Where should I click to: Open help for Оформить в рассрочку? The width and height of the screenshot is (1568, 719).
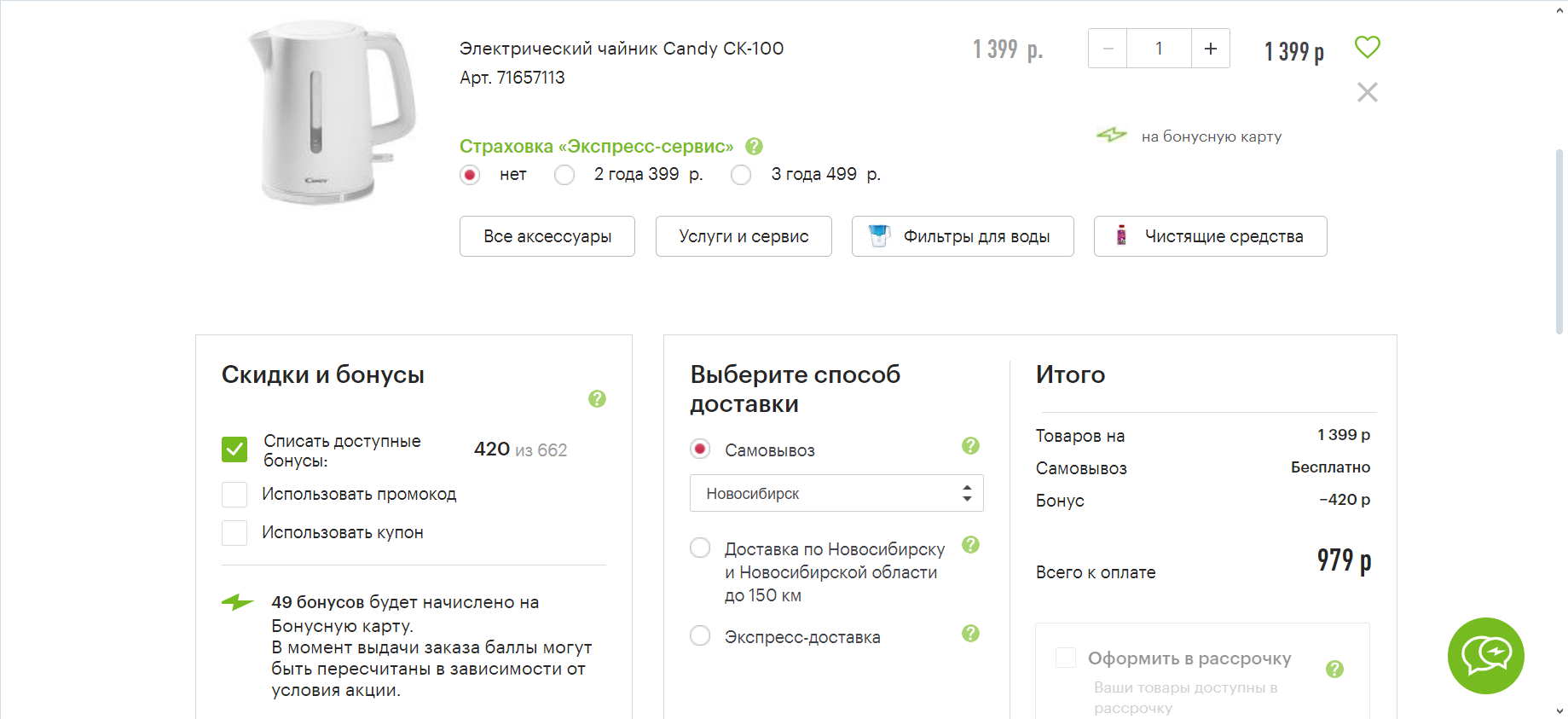pyautogui.click(x=1334, y=670)
